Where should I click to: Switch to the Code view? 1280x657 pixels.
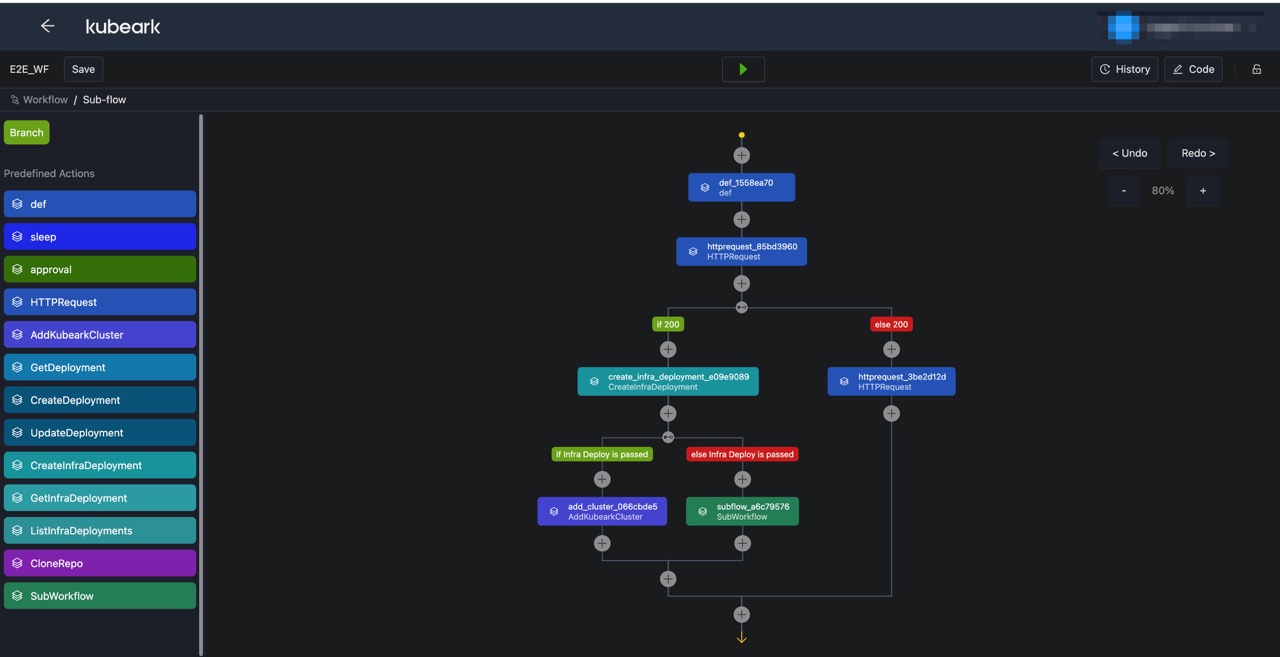(1193, 69)
